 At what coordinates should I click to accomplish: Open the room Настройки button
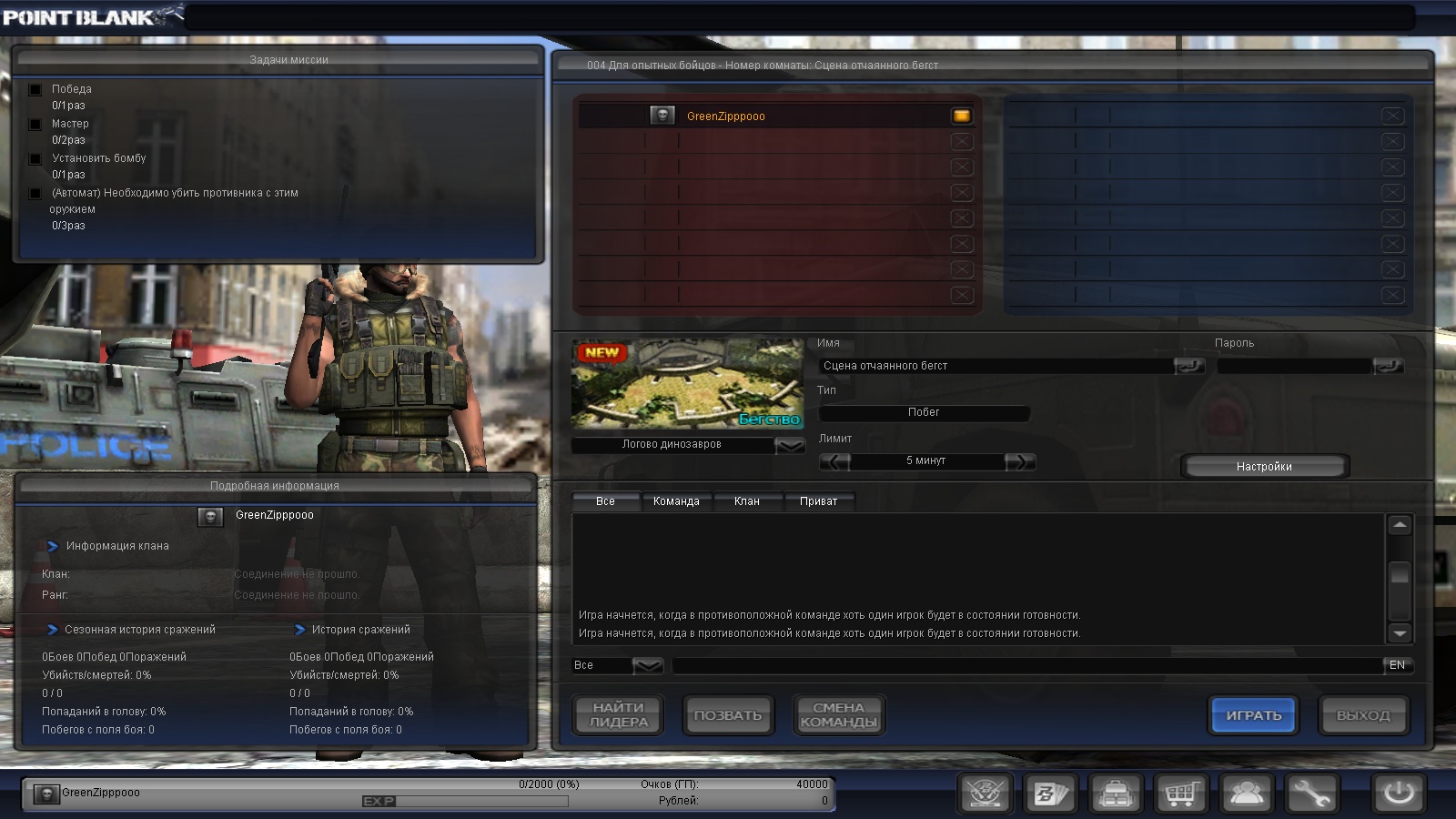coord(1264,467)
